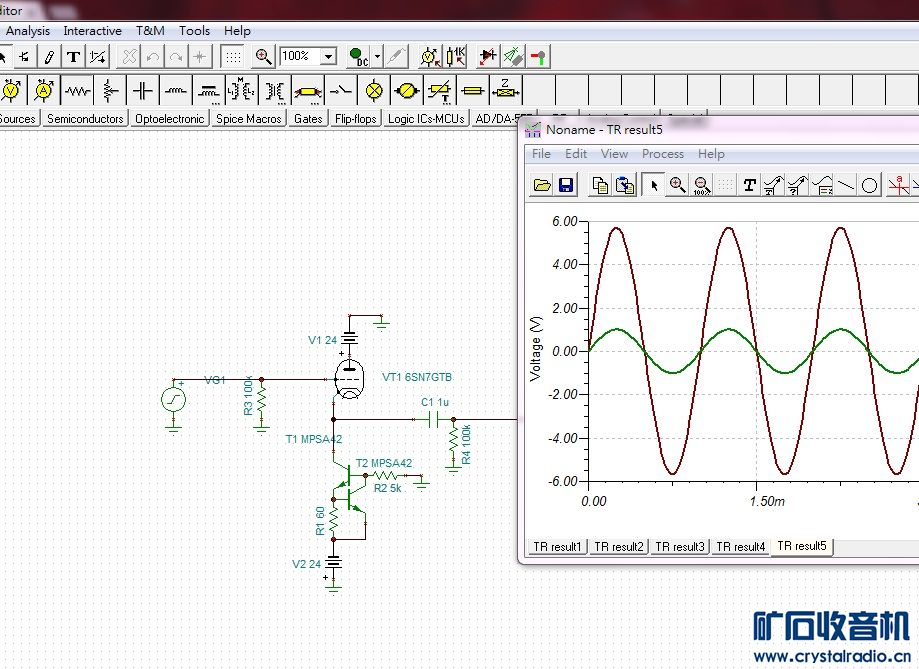Copy the diagram using the copy icon

coord(600,185)
